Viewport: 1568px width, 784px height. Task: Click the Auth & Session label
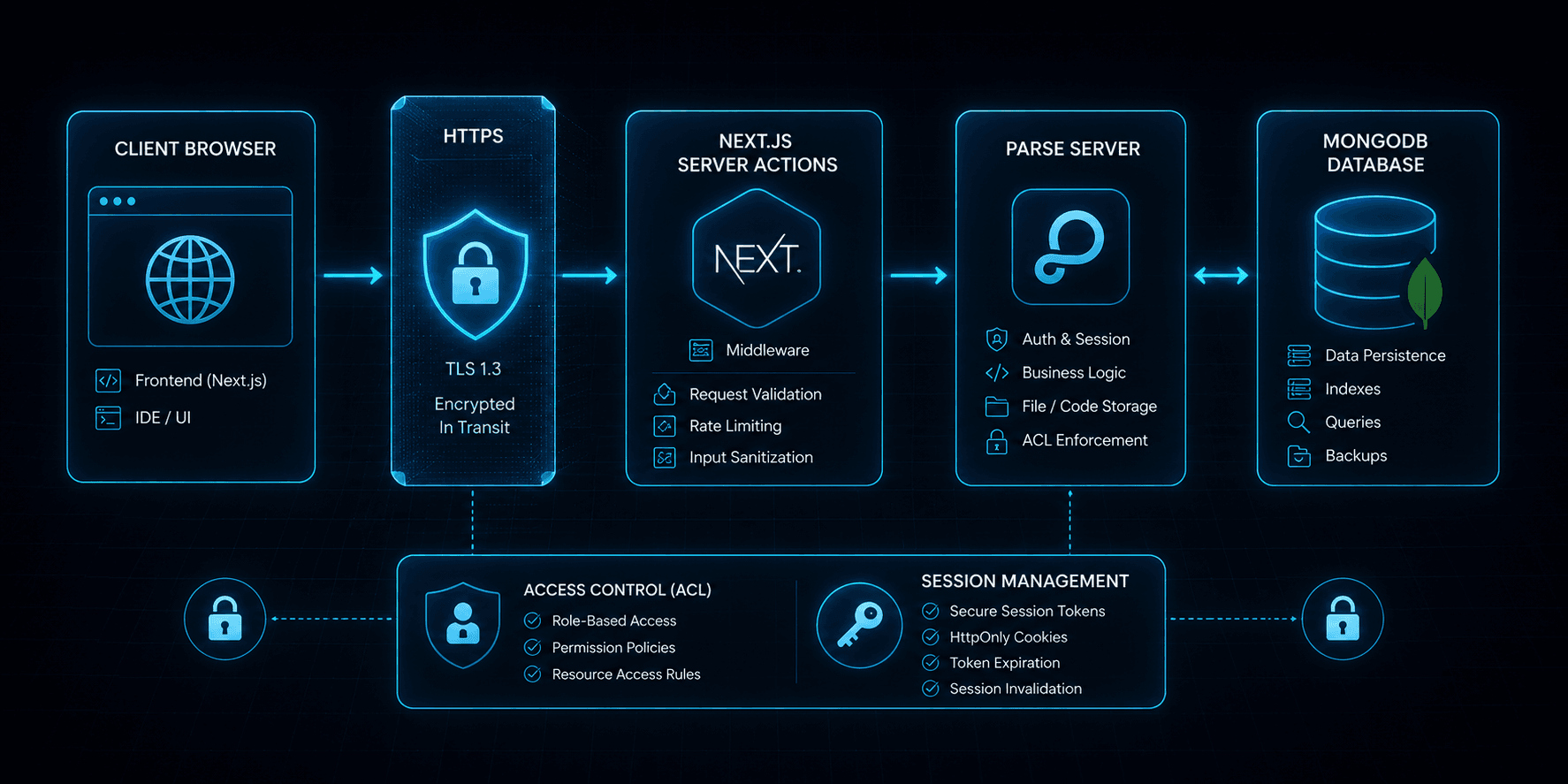(x=1076, y=339)
